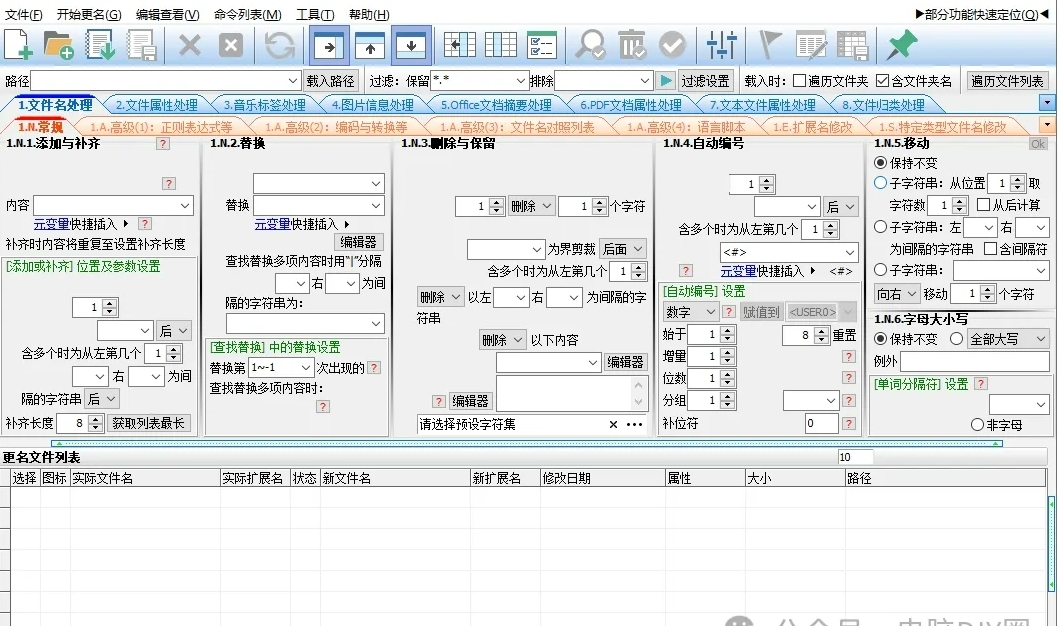
Task: Open the 向右 direction dropdown
Action: pos(896,294)
